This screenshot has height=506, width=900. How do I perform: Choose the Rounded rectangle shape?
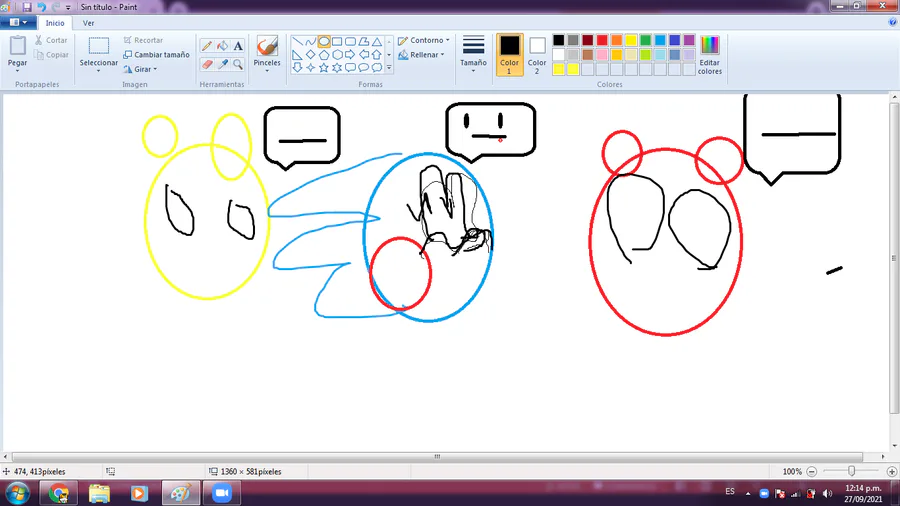pyautogui.click(x=350, y=42)
